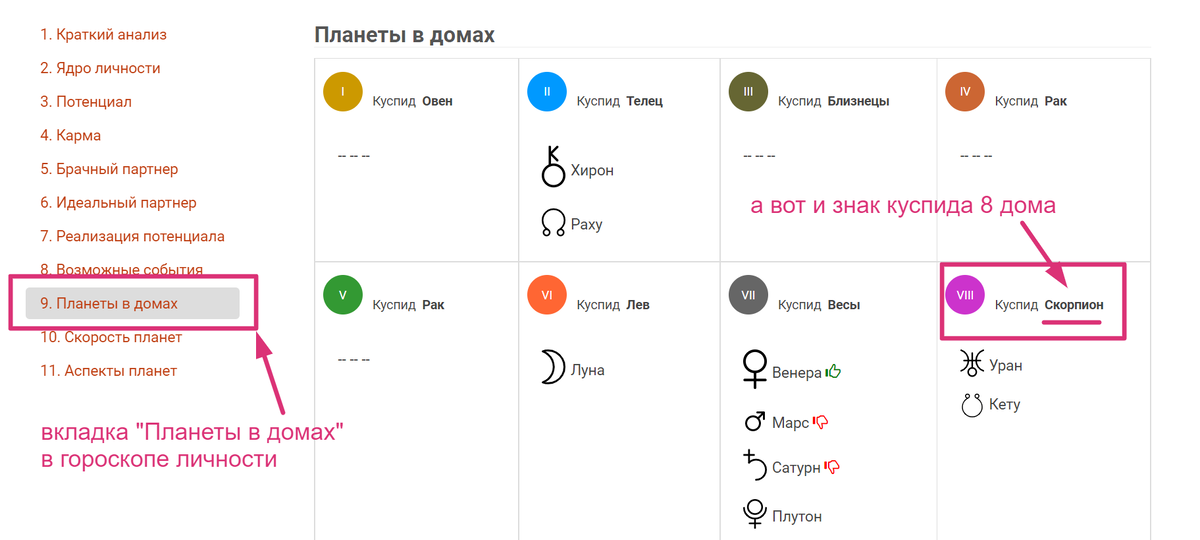Click the Марс label
This screenshot has height=540, width=1200.
tap(790, 424)
